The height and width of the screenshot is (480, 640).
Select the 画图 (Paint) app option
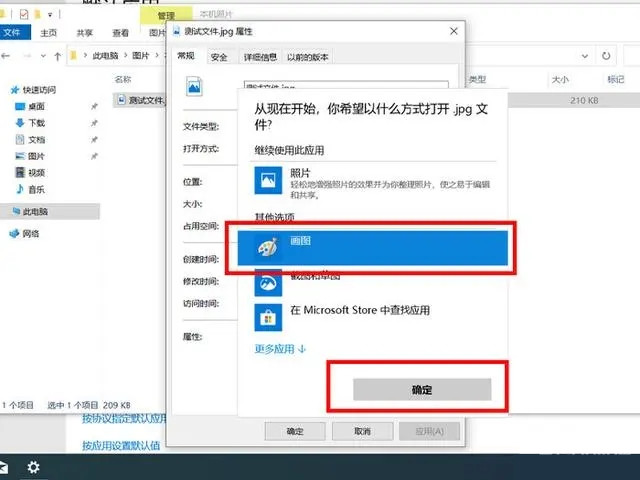(x=373, y=248)
